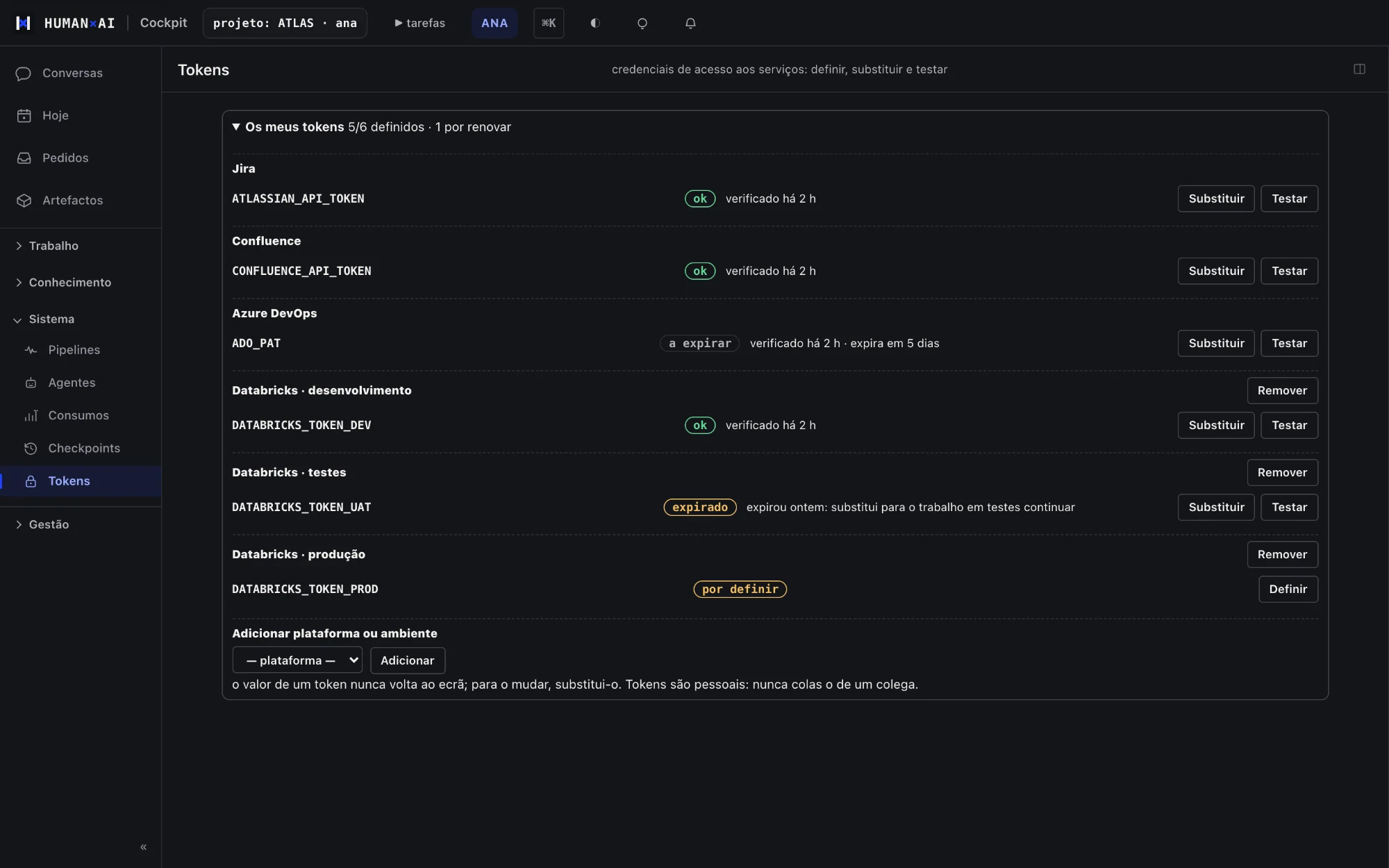Screen dimensions: 1389x868
Task: Toggle the side panel layout icon
Action: tap(1359, 69)
